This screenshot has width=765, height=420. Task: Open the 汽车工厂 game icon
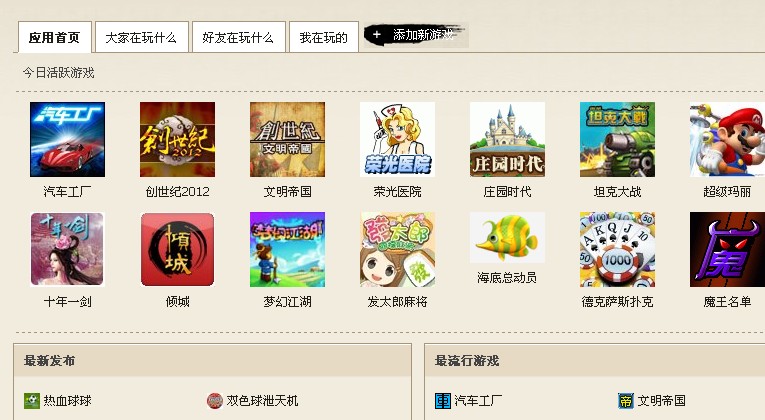[x=67, y=140]
